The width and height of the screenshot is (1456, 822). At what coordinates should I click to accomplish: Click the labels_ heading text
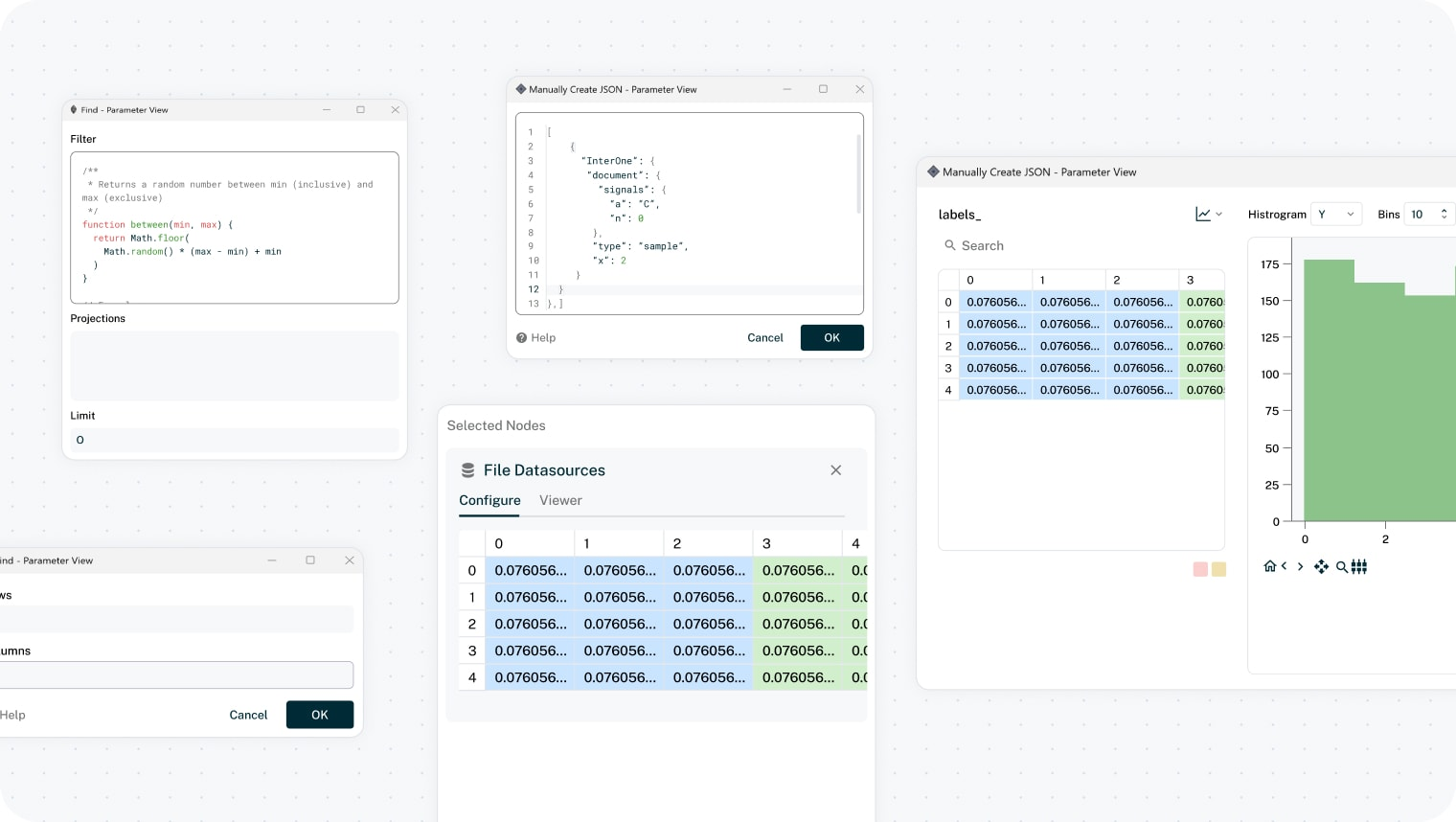(960, 215)
